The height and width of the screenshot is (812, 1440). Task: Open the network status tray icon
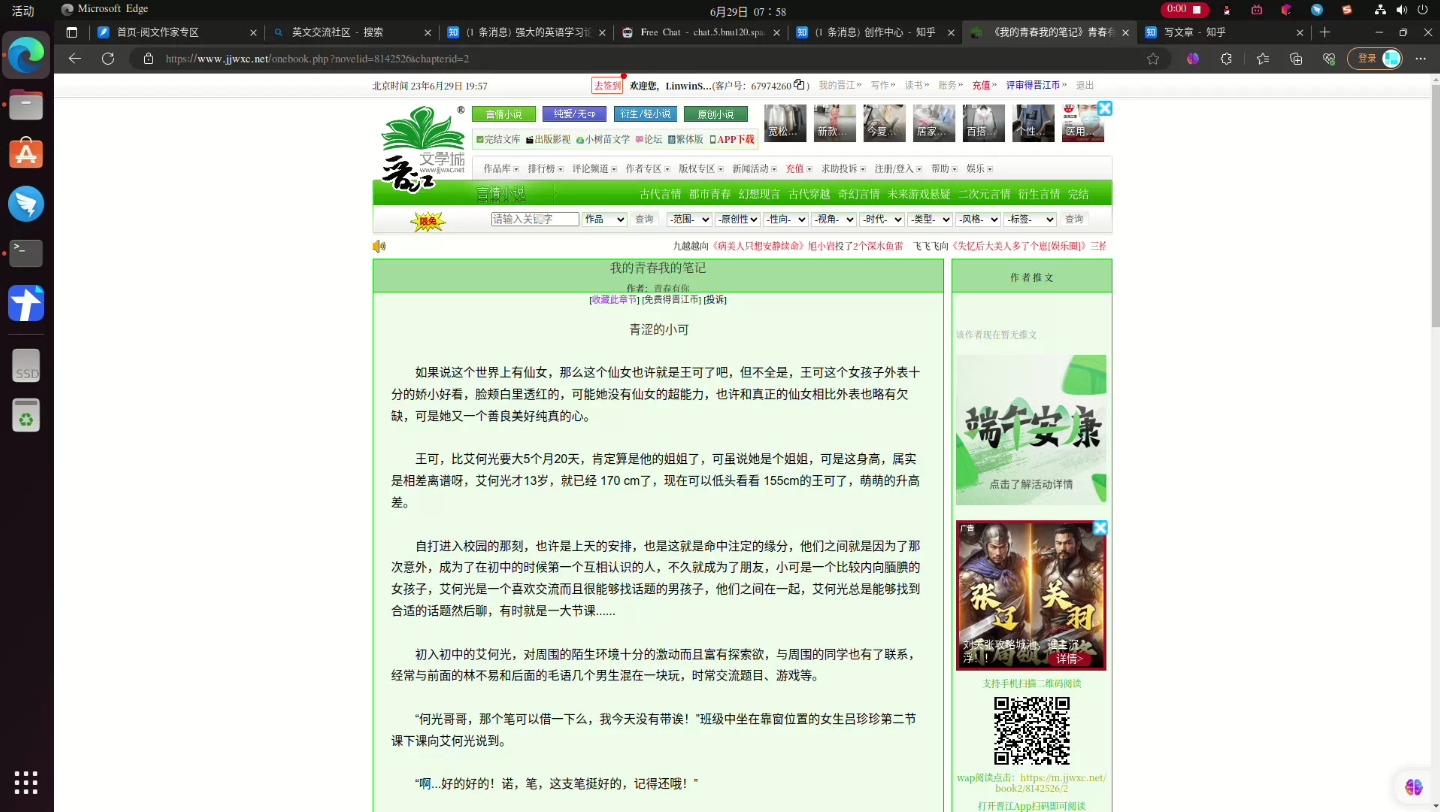click(x=1380, y=10)
